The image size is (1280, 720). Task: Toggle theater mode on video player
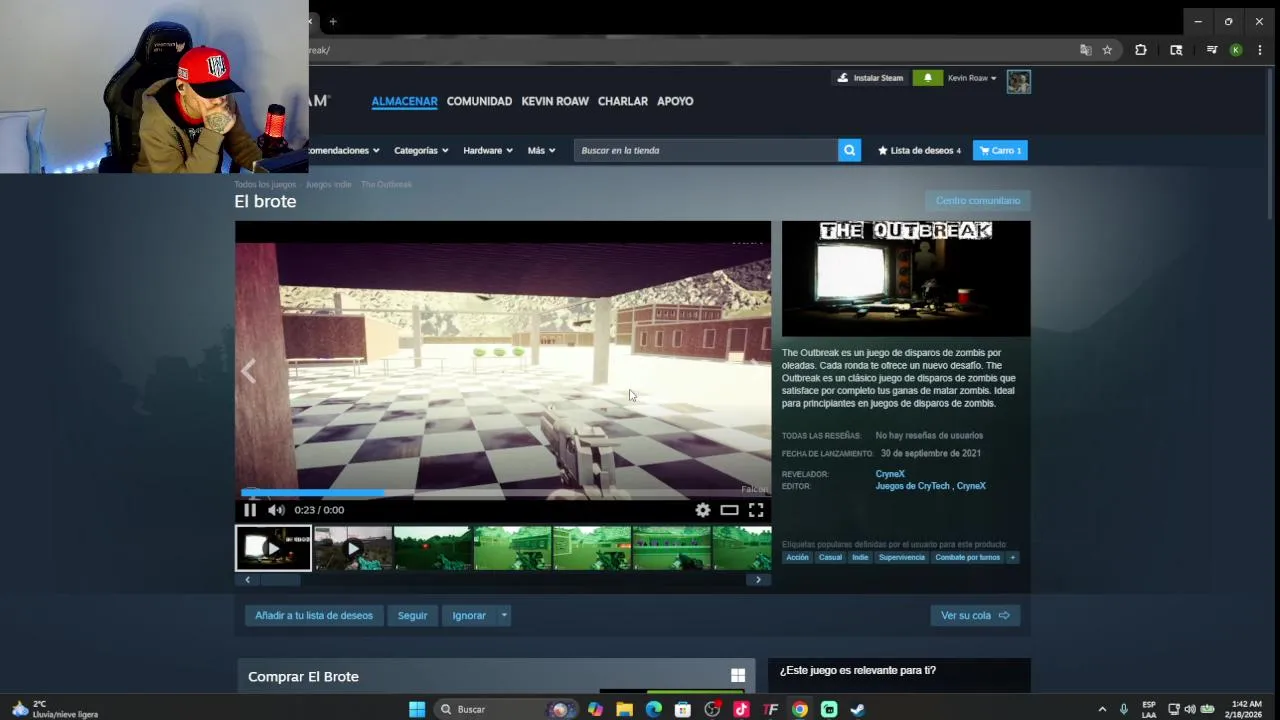point(729,510)
